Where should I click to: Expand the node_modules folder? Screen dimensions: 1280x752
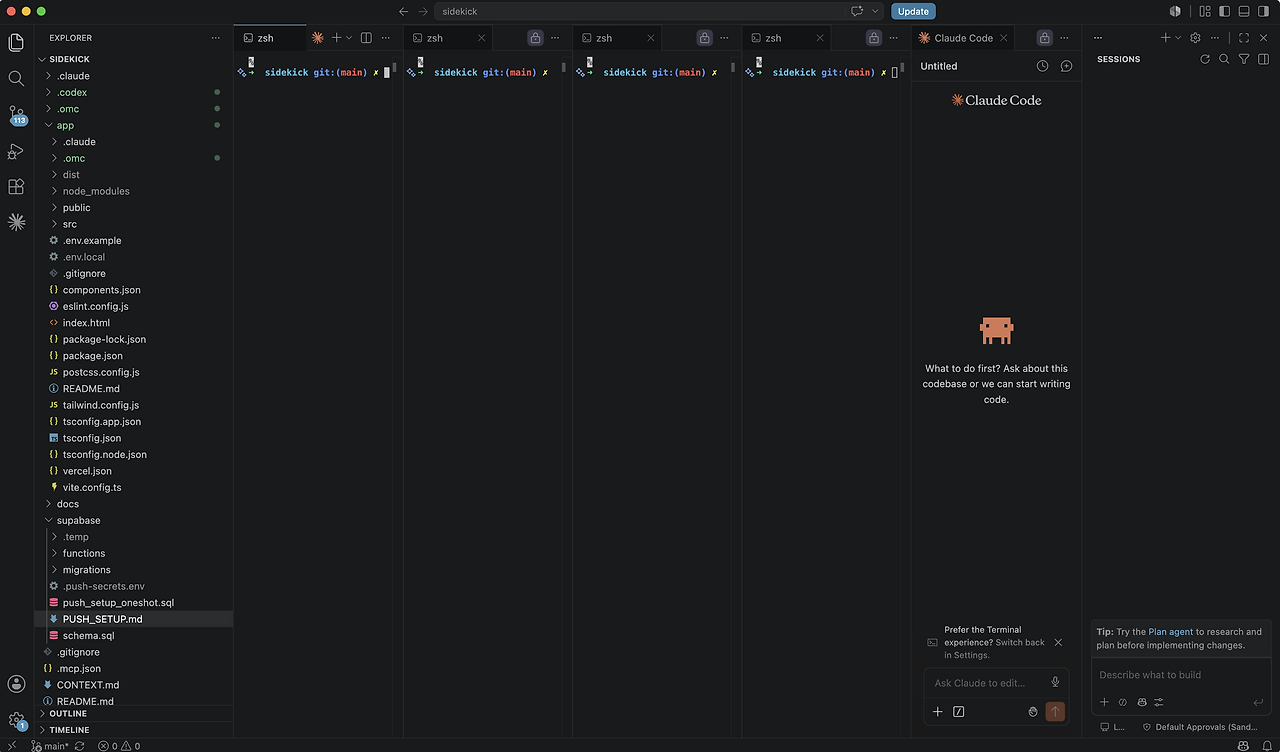click(x=134, y=191)
